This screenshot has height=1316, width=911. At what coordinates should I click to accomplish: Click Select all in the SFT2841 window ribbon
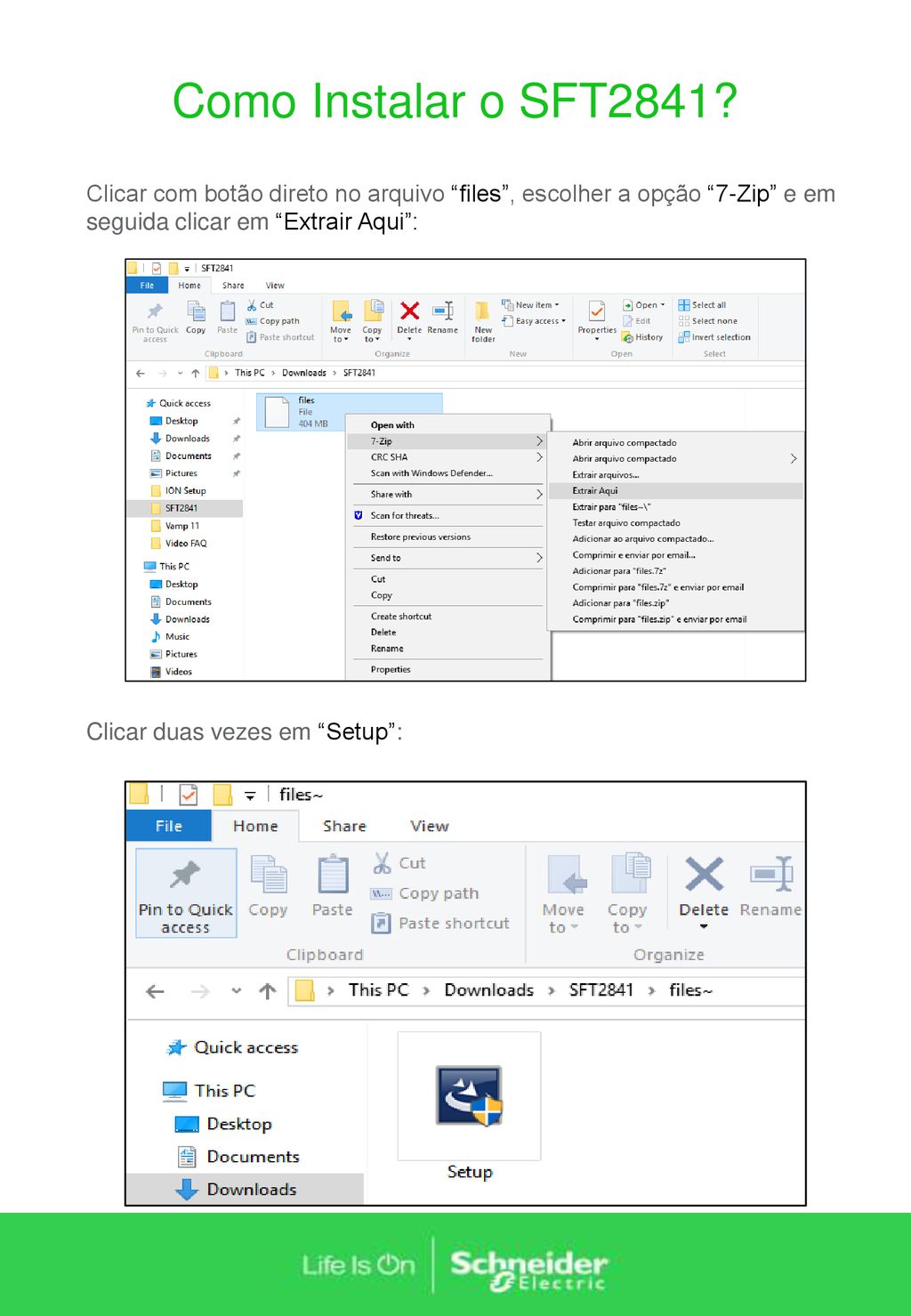pyautogui.click(x=702, y=305)
